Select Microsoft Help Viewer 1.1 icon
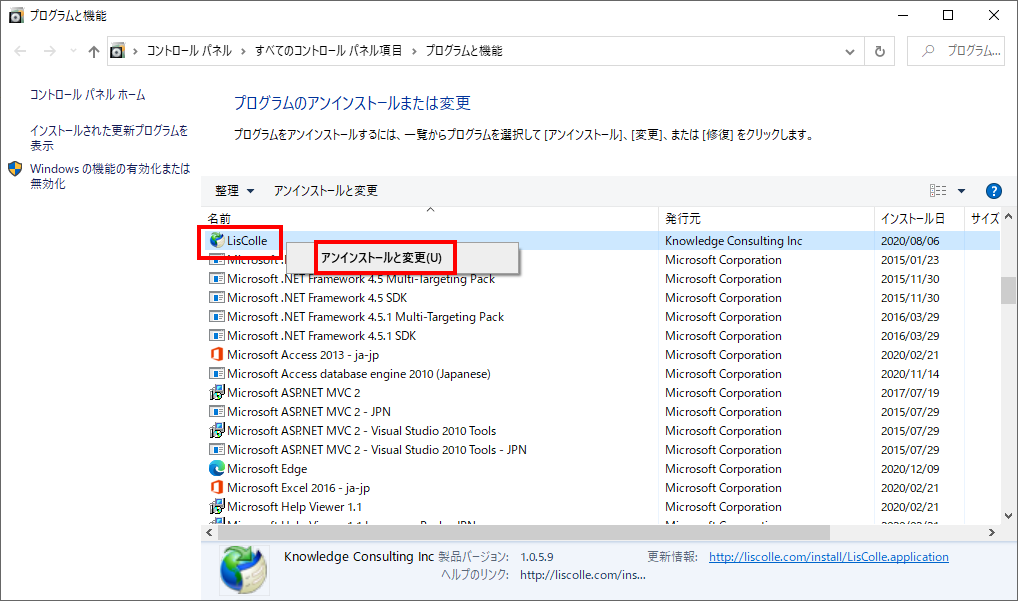 [216, 506]
